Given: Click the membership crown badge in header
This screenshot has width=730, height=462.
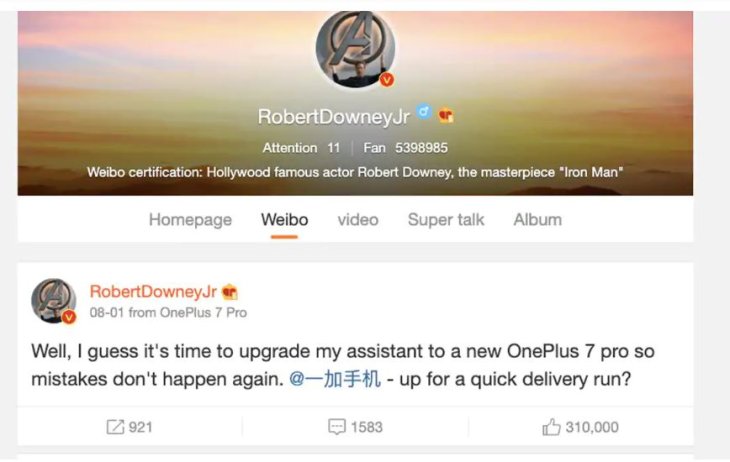Looking at the screenshot, I should click(x=446, y=115).
